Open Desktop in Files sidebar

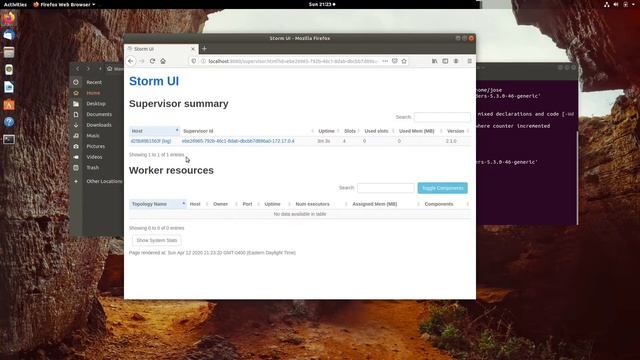97,104
